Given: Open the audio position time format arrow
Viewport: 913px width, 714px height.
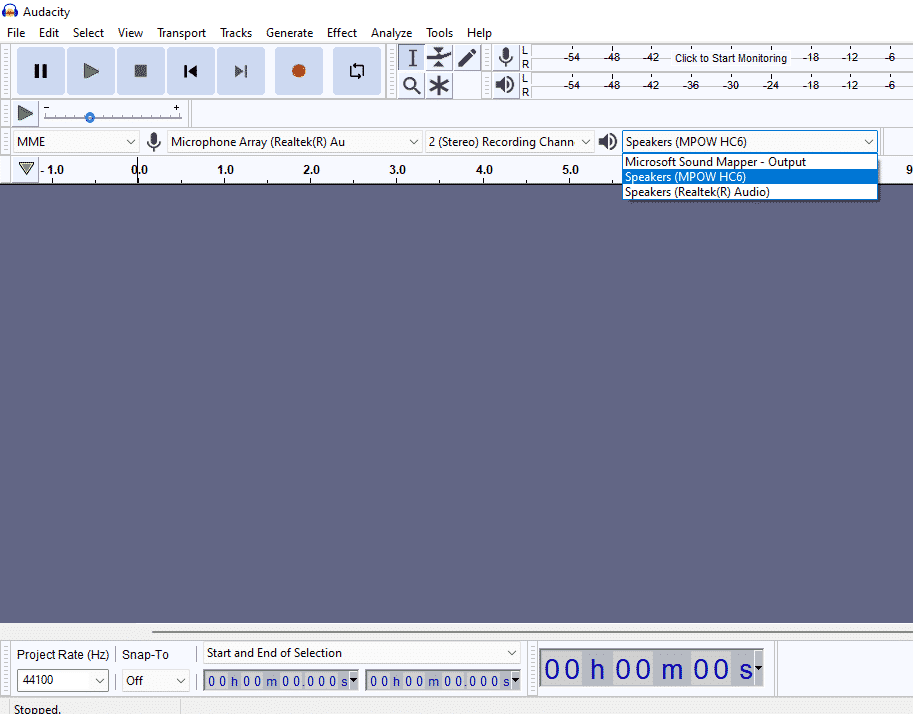Looking at the screenshot, I should coord(758,669).
